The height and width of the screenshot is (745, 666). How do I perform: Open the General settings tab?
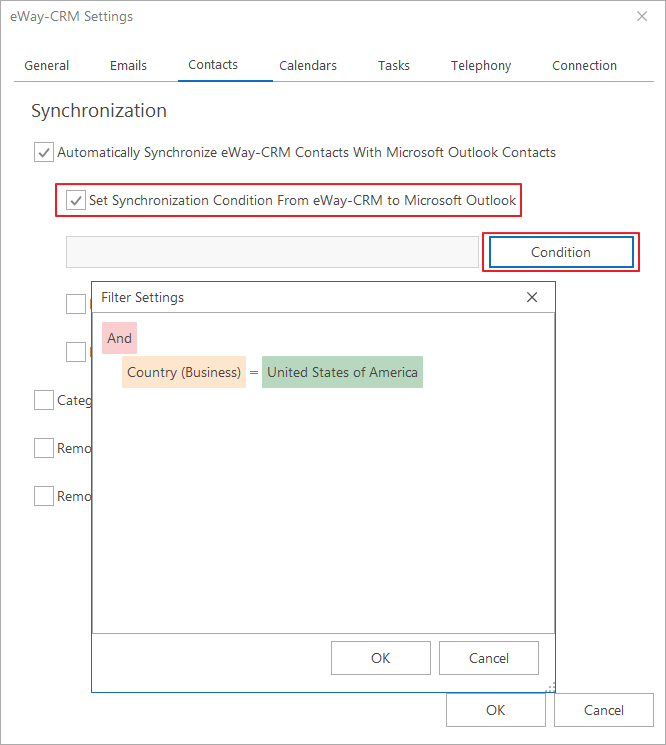[x=47, y=66]
